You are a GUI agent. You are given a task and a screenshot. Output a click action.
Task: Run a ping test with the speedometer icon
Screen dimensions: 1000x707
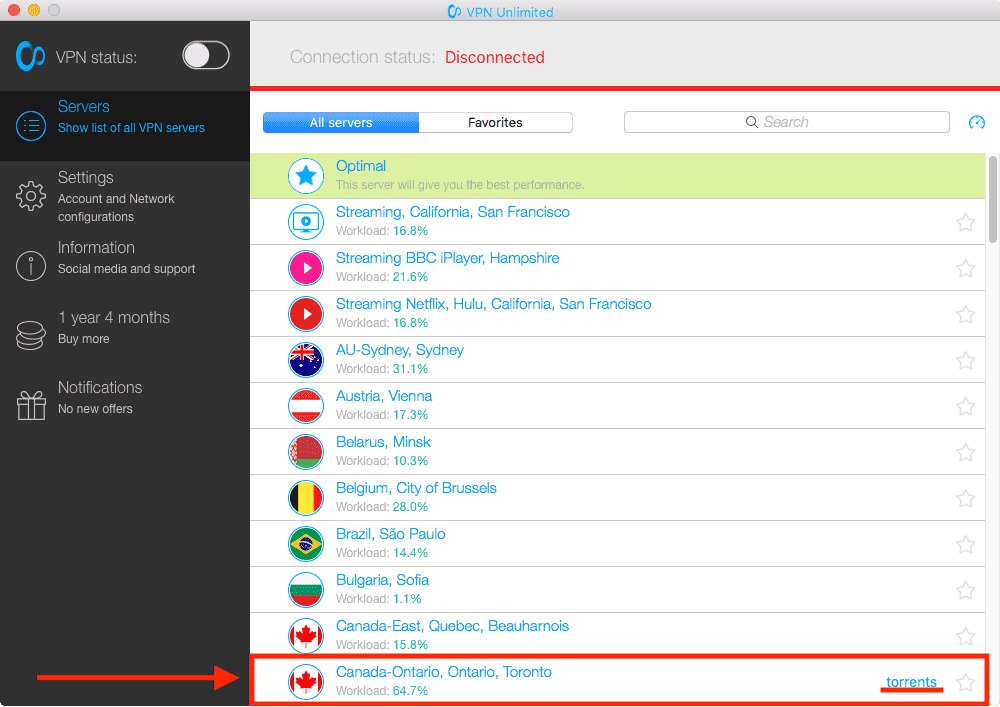pos(976,121)
